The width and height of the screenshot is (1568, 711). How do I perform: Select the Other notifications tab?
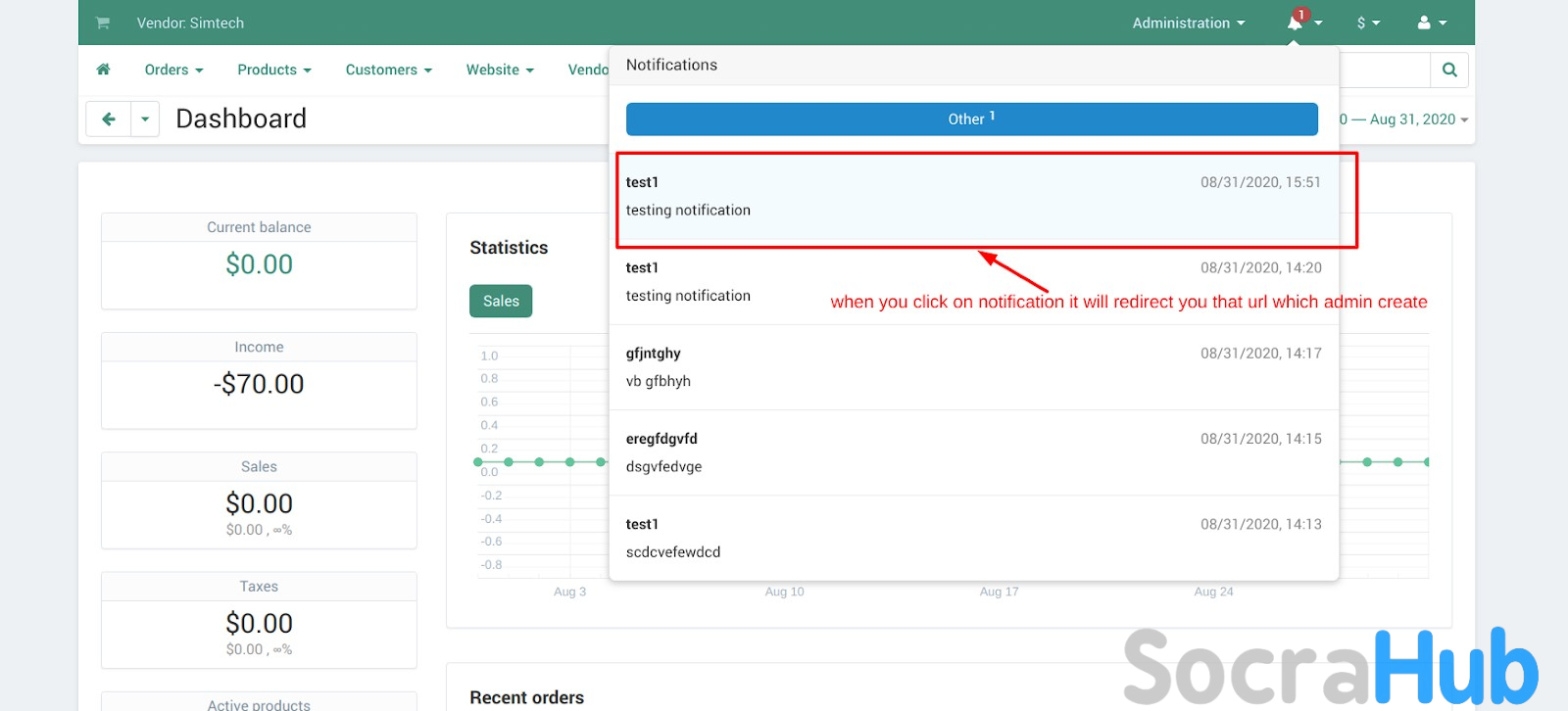click(x=971, y=119)
